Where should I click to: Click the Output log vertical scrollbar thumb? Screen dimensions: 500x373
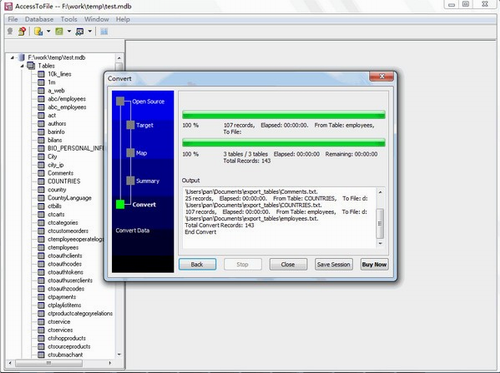coord(380,223)
